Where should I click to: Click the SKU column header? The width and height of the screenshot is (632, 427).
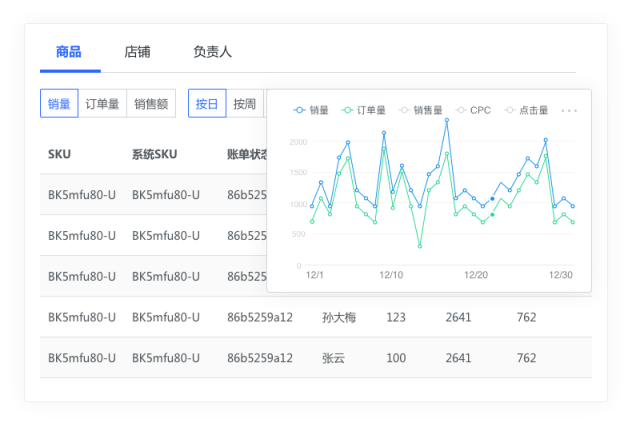click(x=59, y=154)
